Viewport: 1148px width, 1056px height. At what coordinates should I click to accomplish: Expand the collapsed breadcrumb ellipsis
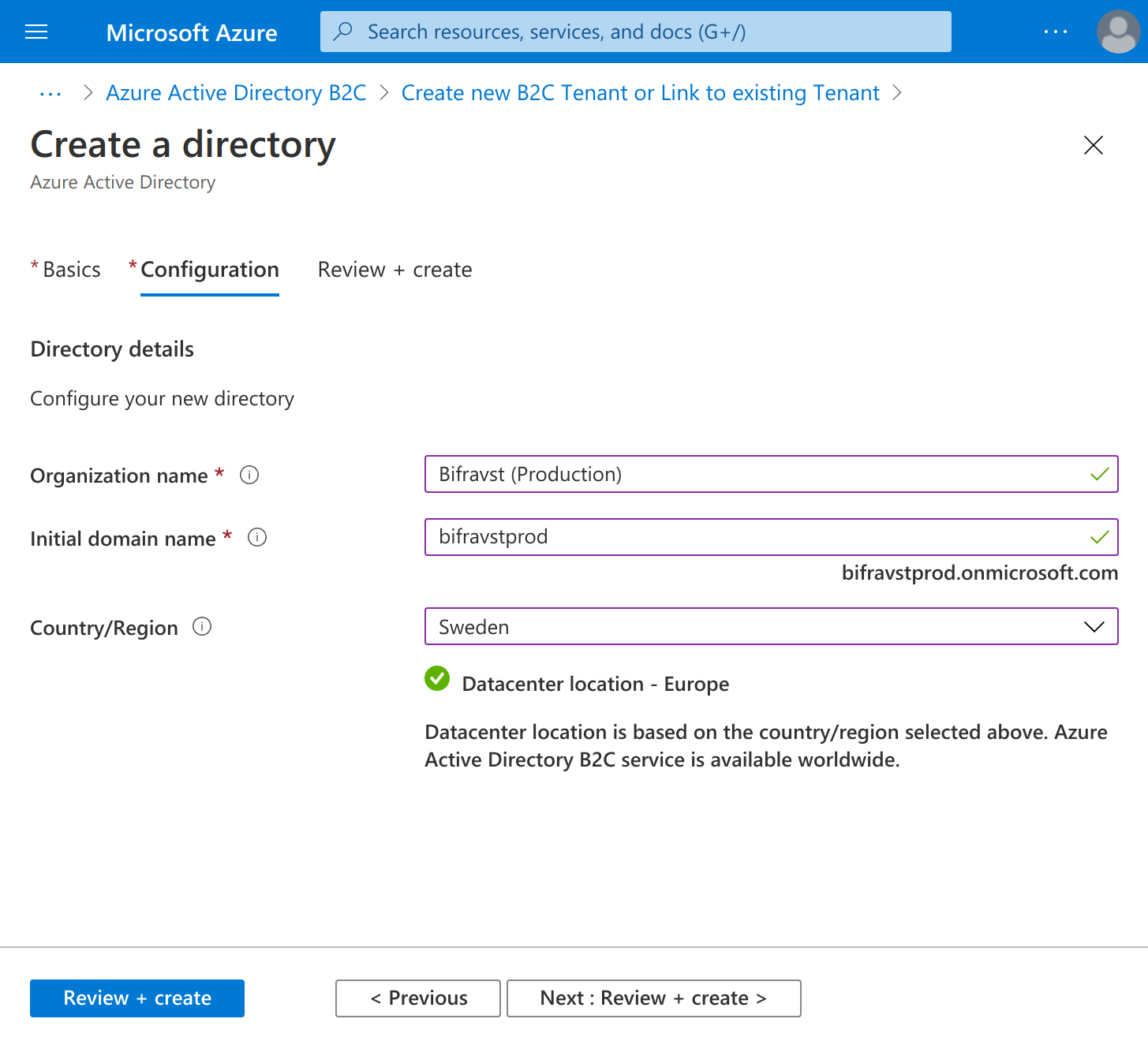tap(50, 93)
